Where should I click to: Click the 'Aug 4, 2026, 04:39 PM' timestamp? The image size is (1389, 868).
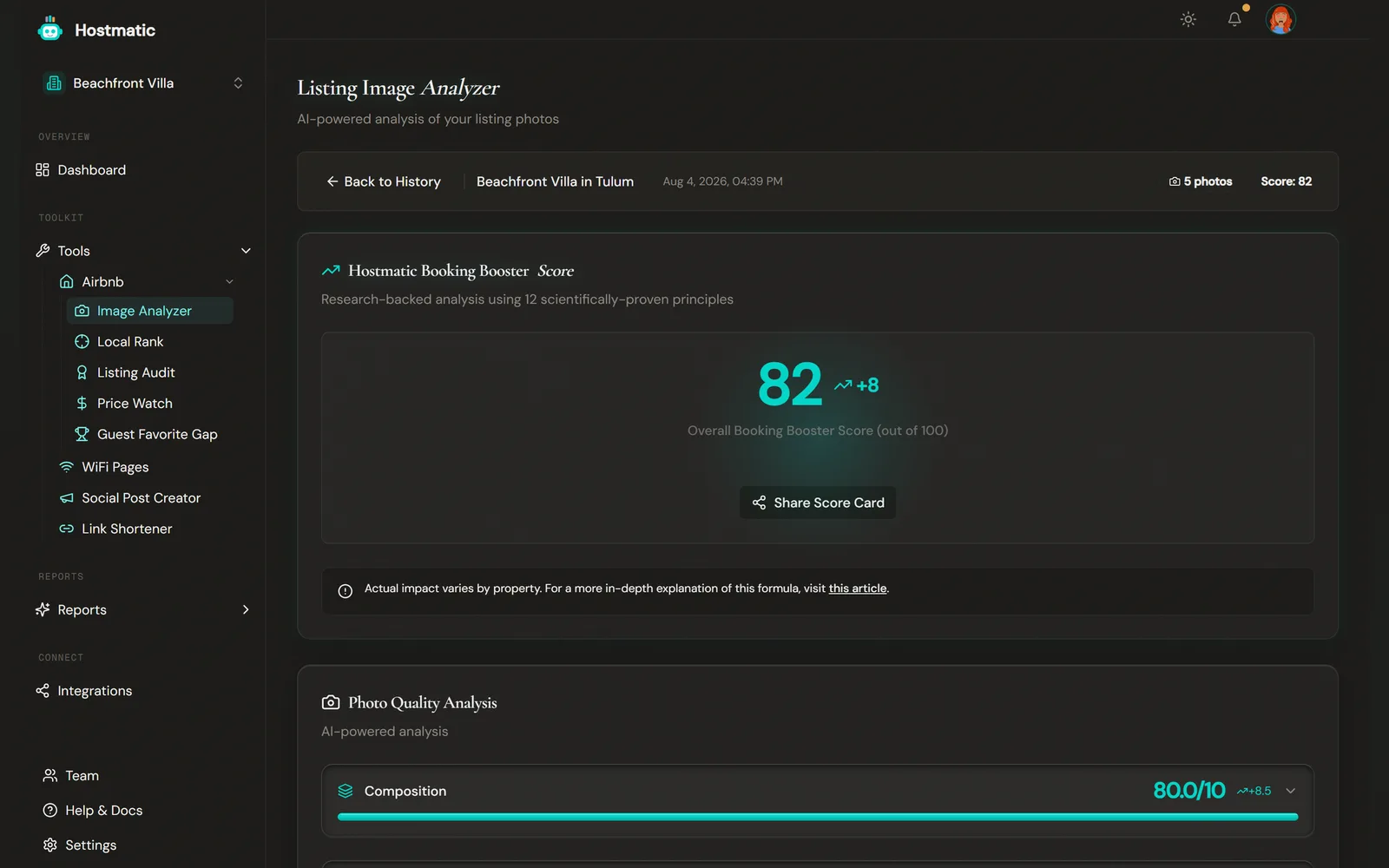pos(723,181)
